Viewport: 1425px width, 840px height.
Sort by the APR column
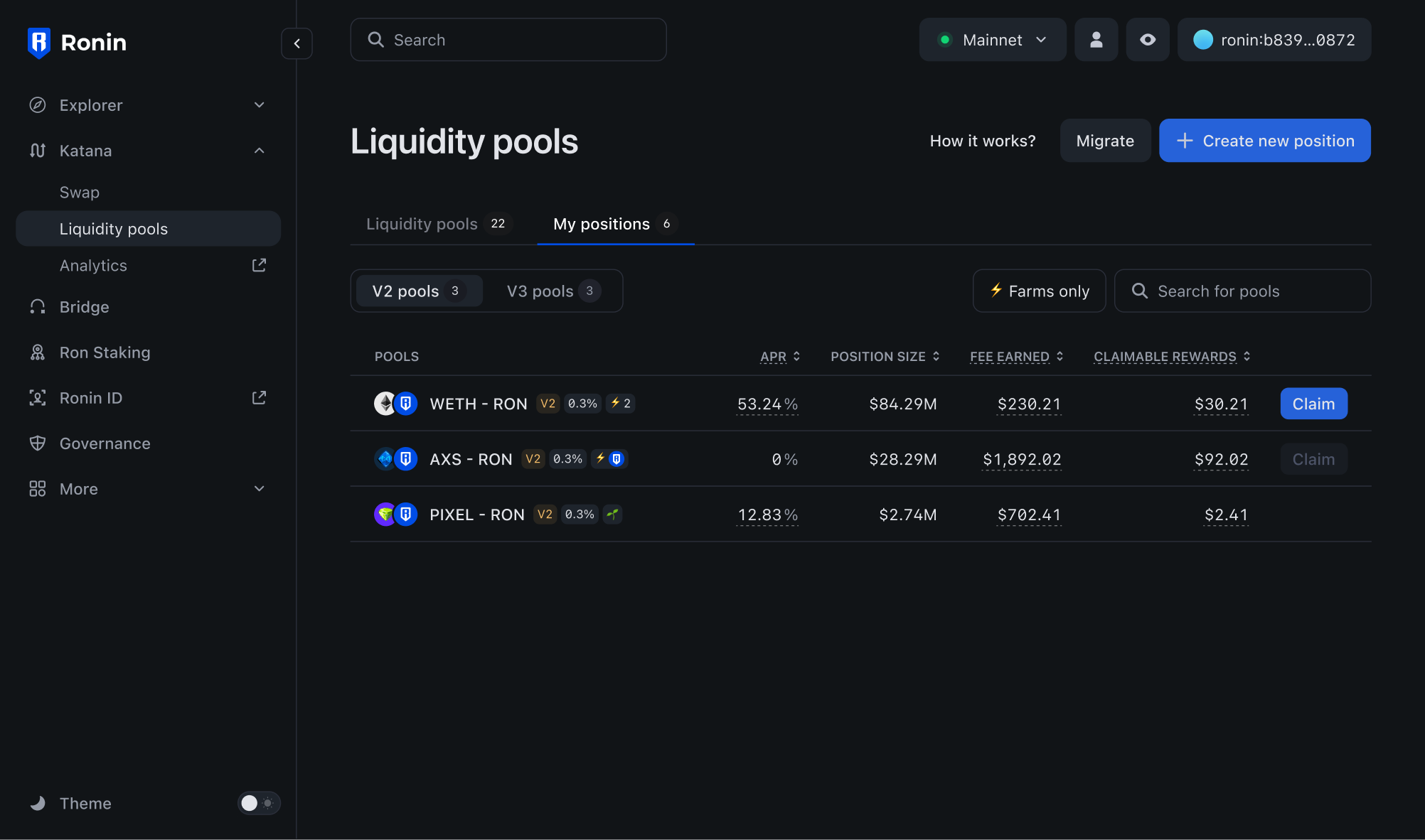tap(780, 357)
